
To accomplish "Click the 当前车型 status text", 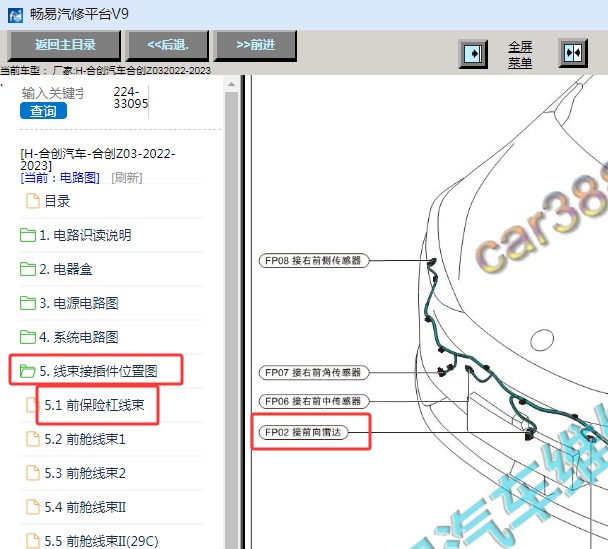I will [x=105, y=71].
